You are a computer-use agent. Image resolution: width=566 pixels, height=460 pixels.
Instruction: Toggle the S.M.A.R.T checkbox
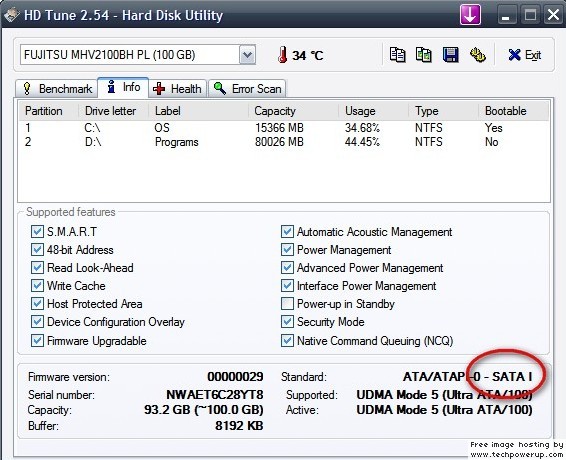click(x=37, y=231)
